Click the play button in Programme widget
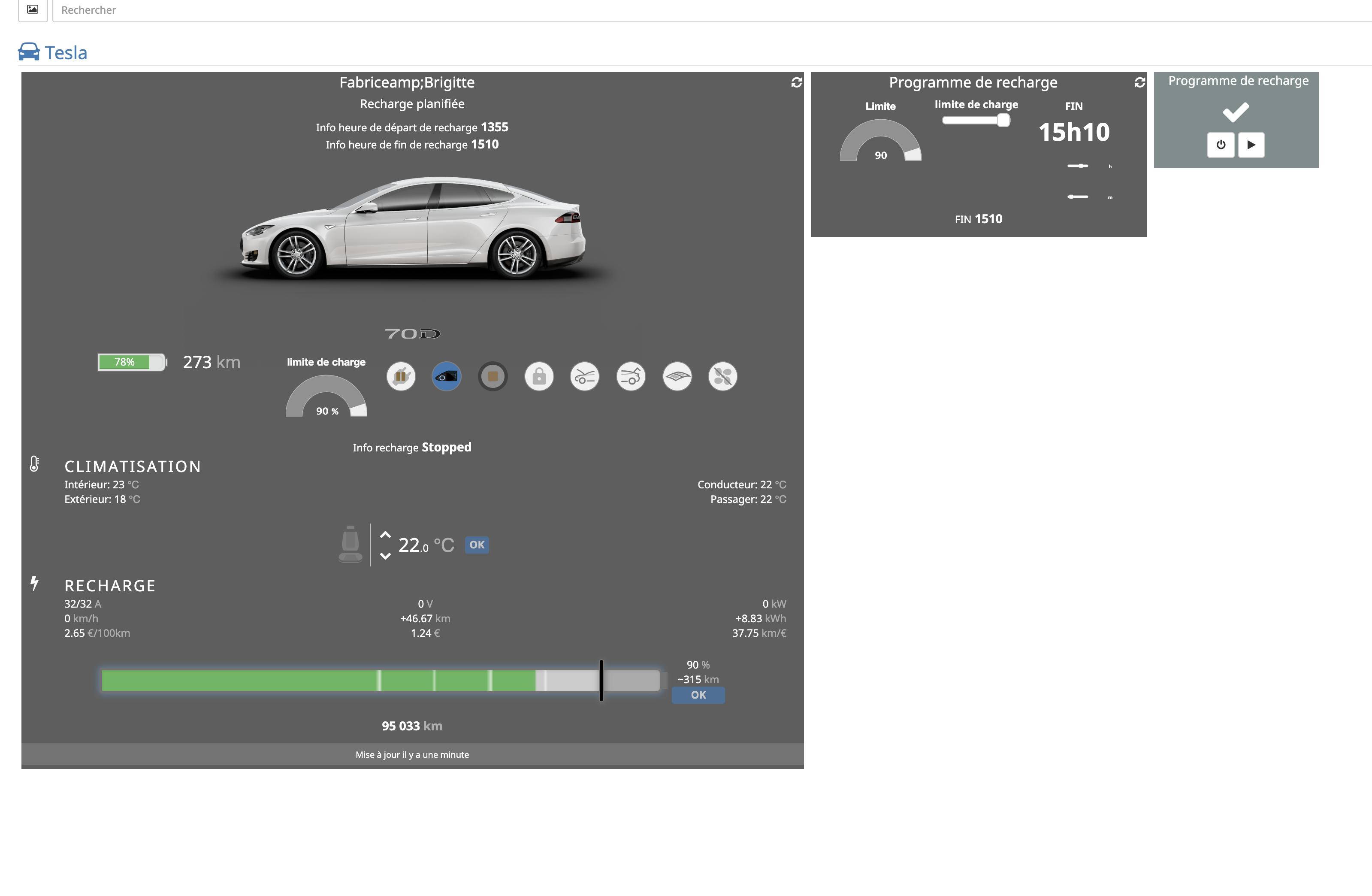Image resolution: width=1372 pixels, height=896 pixels. (x=1251, y=145)
